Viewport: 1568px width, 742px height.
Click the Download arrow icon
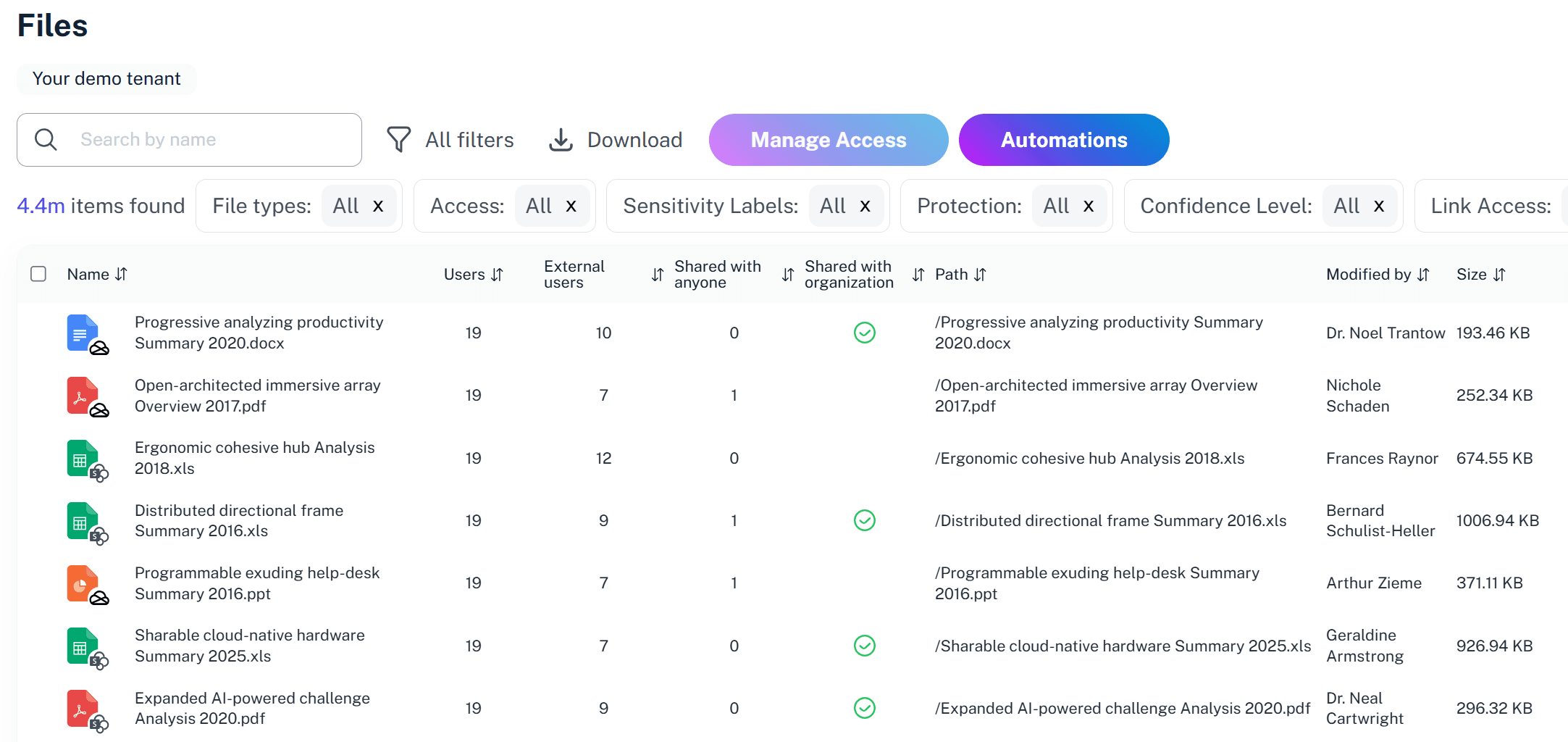(561, 139)
